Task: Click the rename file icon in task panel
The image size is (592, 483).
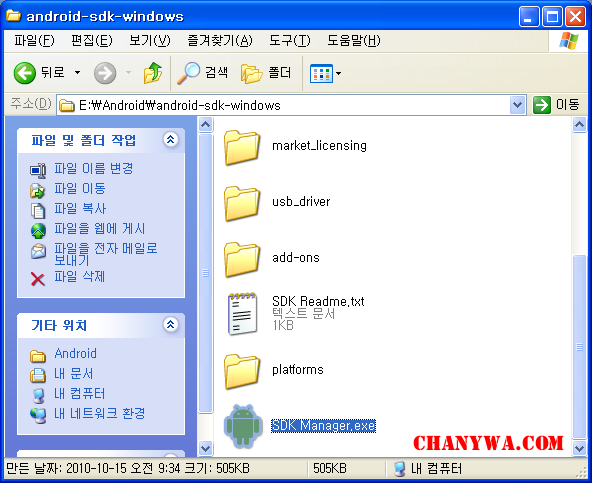Action: 38,170
